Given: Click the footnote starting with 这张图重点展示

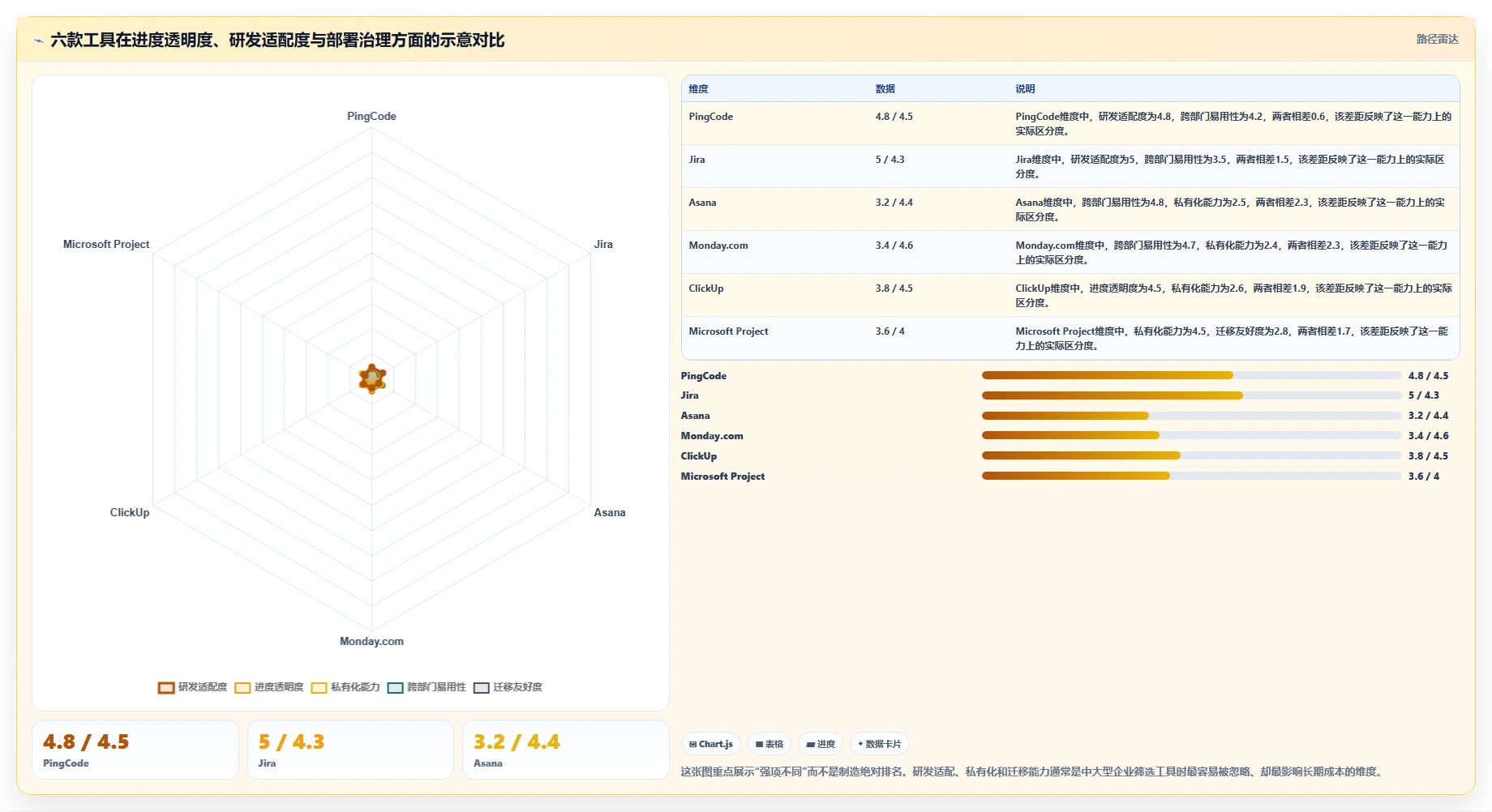Looking at the screenshot, I should pos(1033,771).
